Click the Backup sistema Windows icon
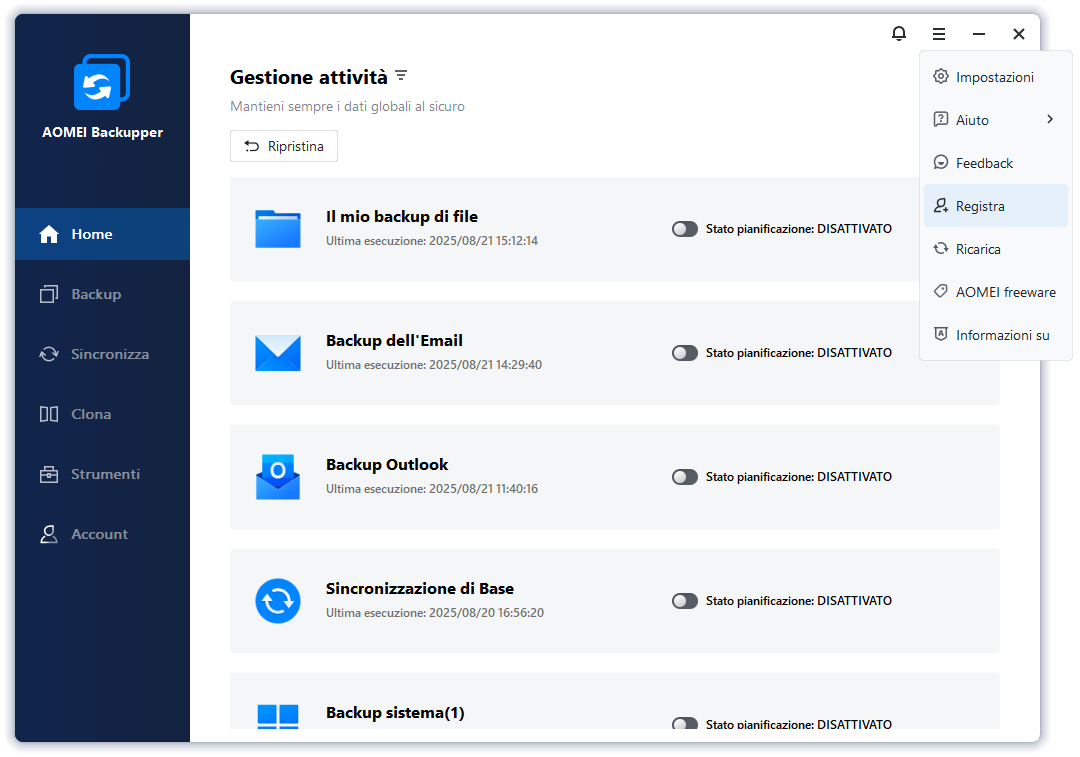The height and width of the screenshot is (757, 1080). click(x=277, y=716)
